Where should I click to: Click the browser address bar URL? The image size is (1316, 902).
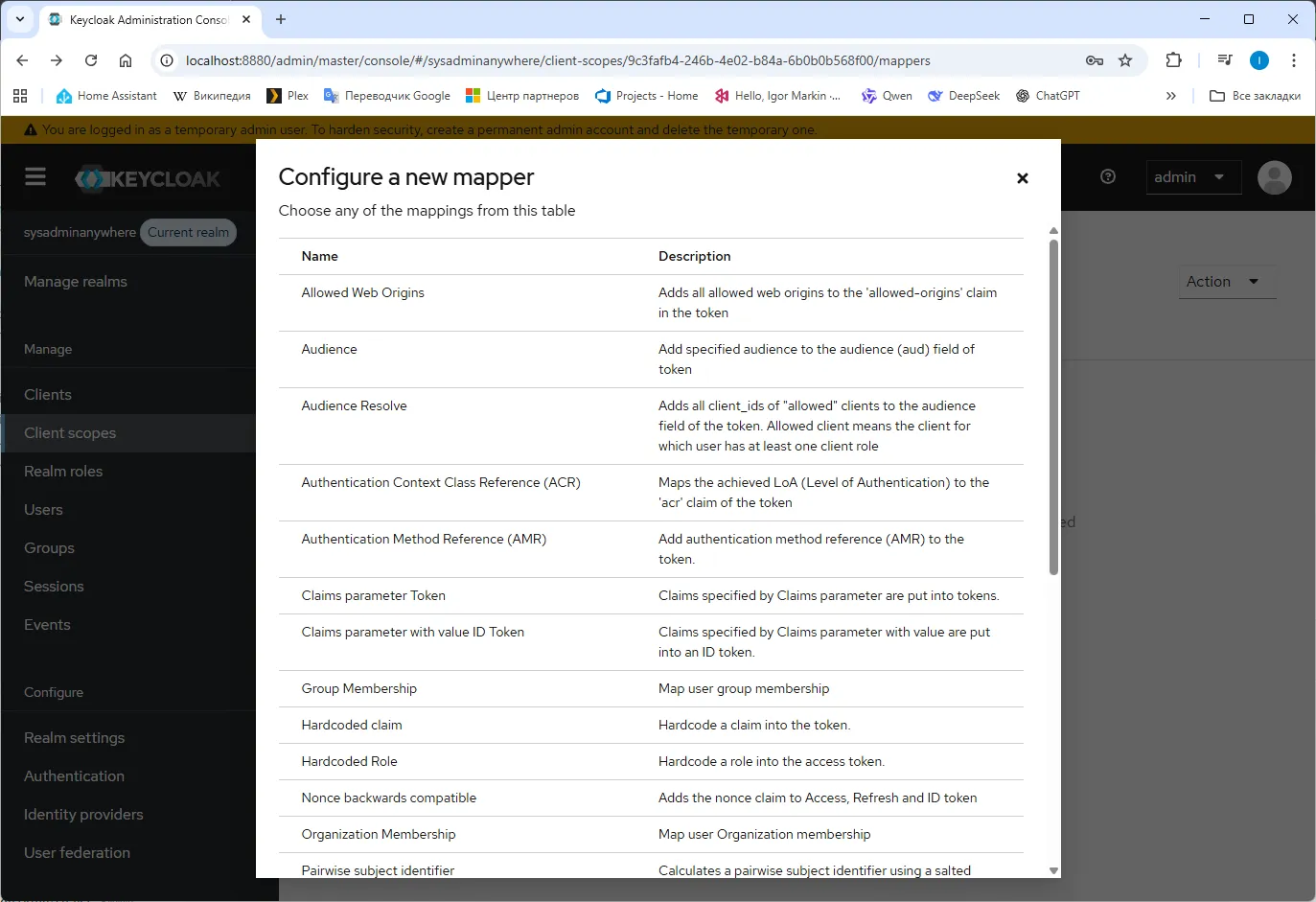pyautogui.click(x=557, y=60)
